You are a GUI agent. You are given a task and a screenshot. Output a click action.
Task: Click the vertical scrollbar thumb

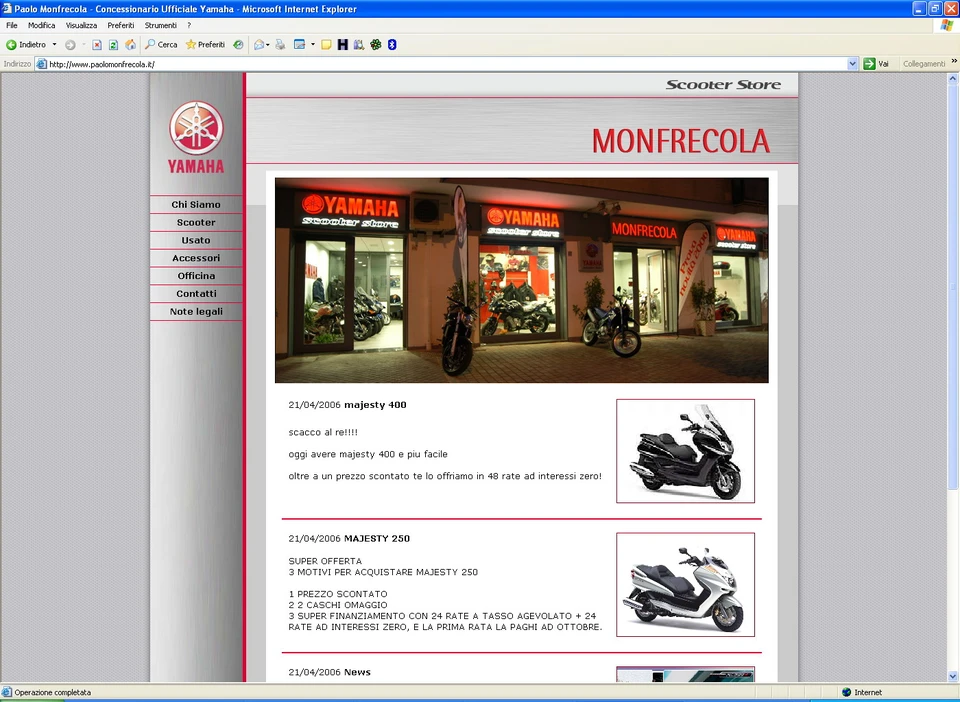953,286
